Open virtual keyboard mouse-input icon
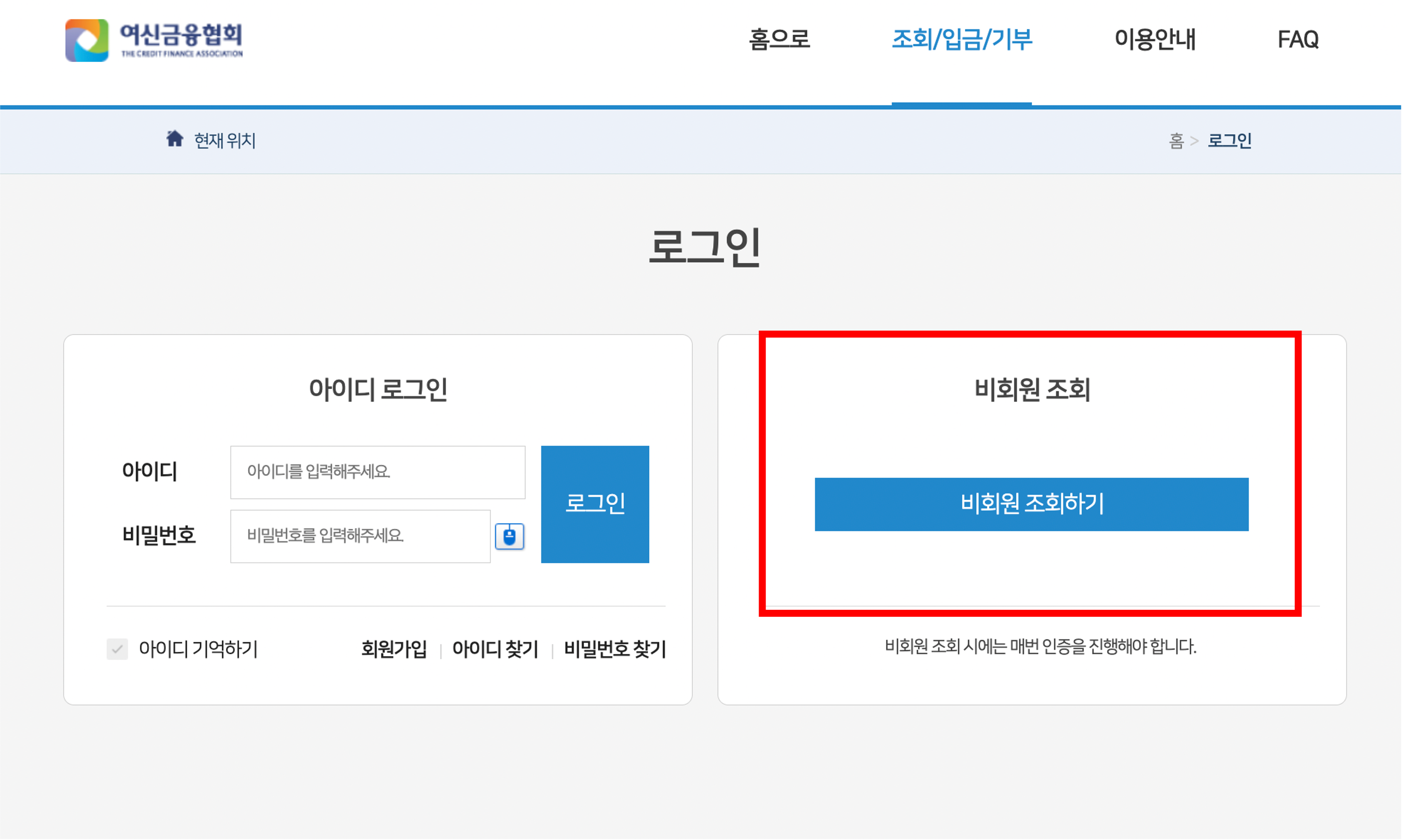Screen dimensions: 1403x840 click(509, 536)
